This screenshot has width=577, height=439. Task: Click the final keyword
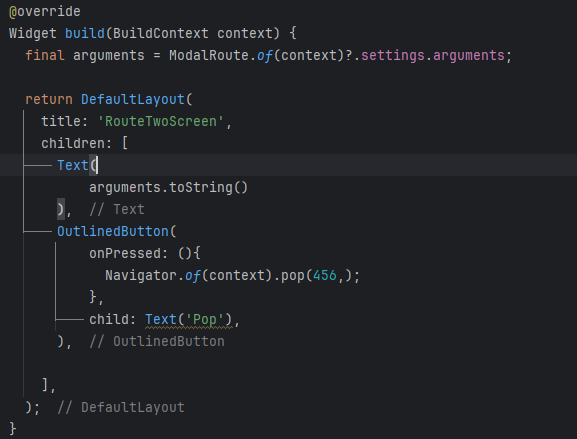coord(45,56)
